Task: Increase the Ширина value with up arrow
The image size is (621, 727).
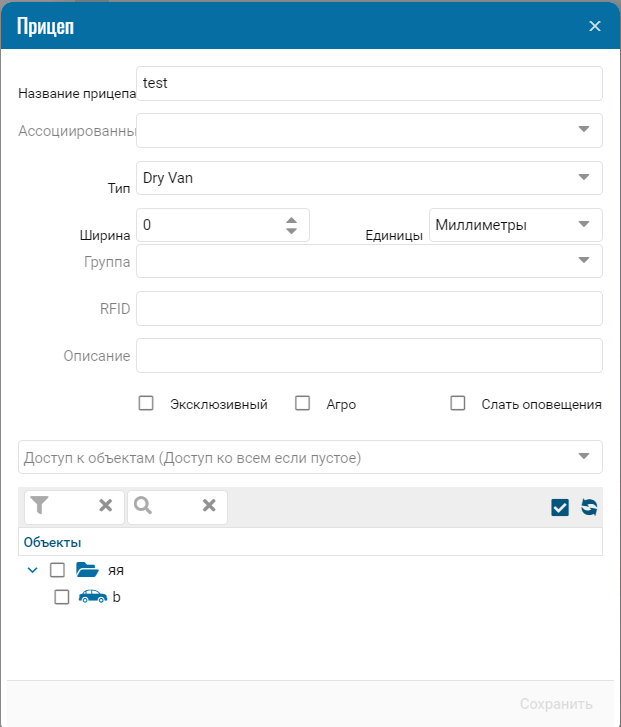Action: 291,220
